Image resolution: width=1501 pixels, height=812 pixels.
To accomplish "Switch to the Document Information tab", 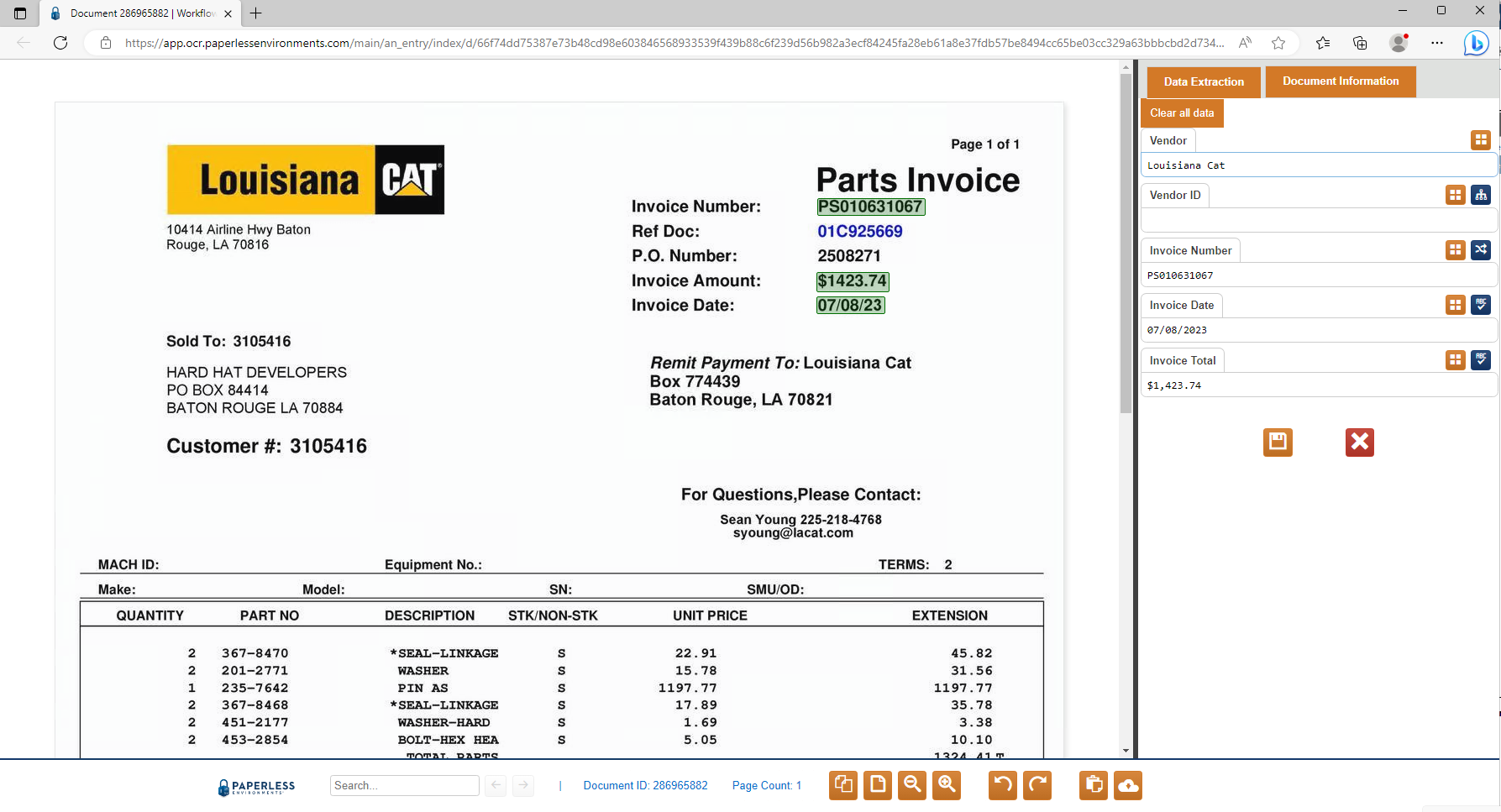I will tap(1341, 81).
